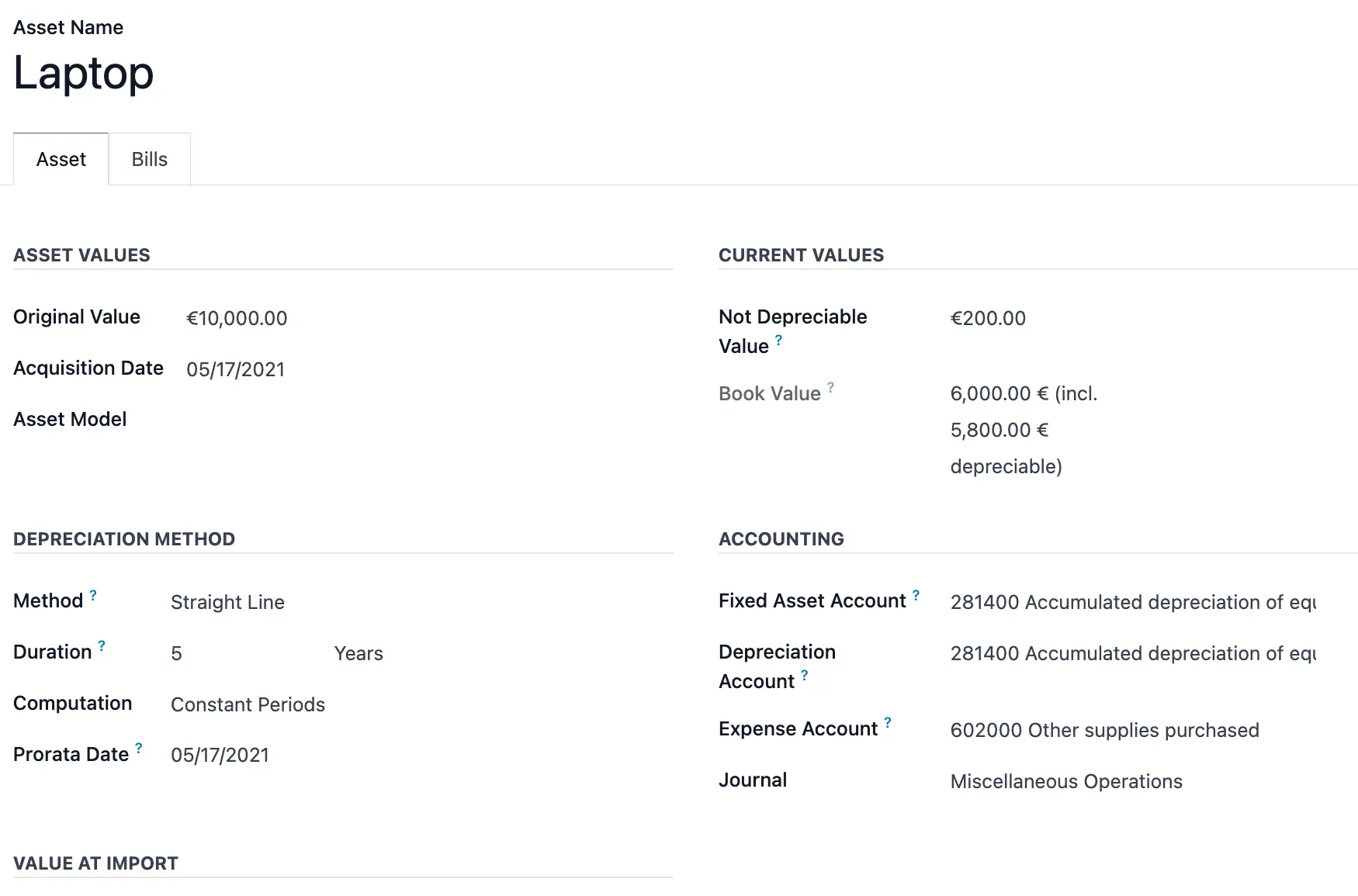Open the Journal field Miscellaneous Operations
This screenshot has width=1358, height=896.
tap(1066, 781)
